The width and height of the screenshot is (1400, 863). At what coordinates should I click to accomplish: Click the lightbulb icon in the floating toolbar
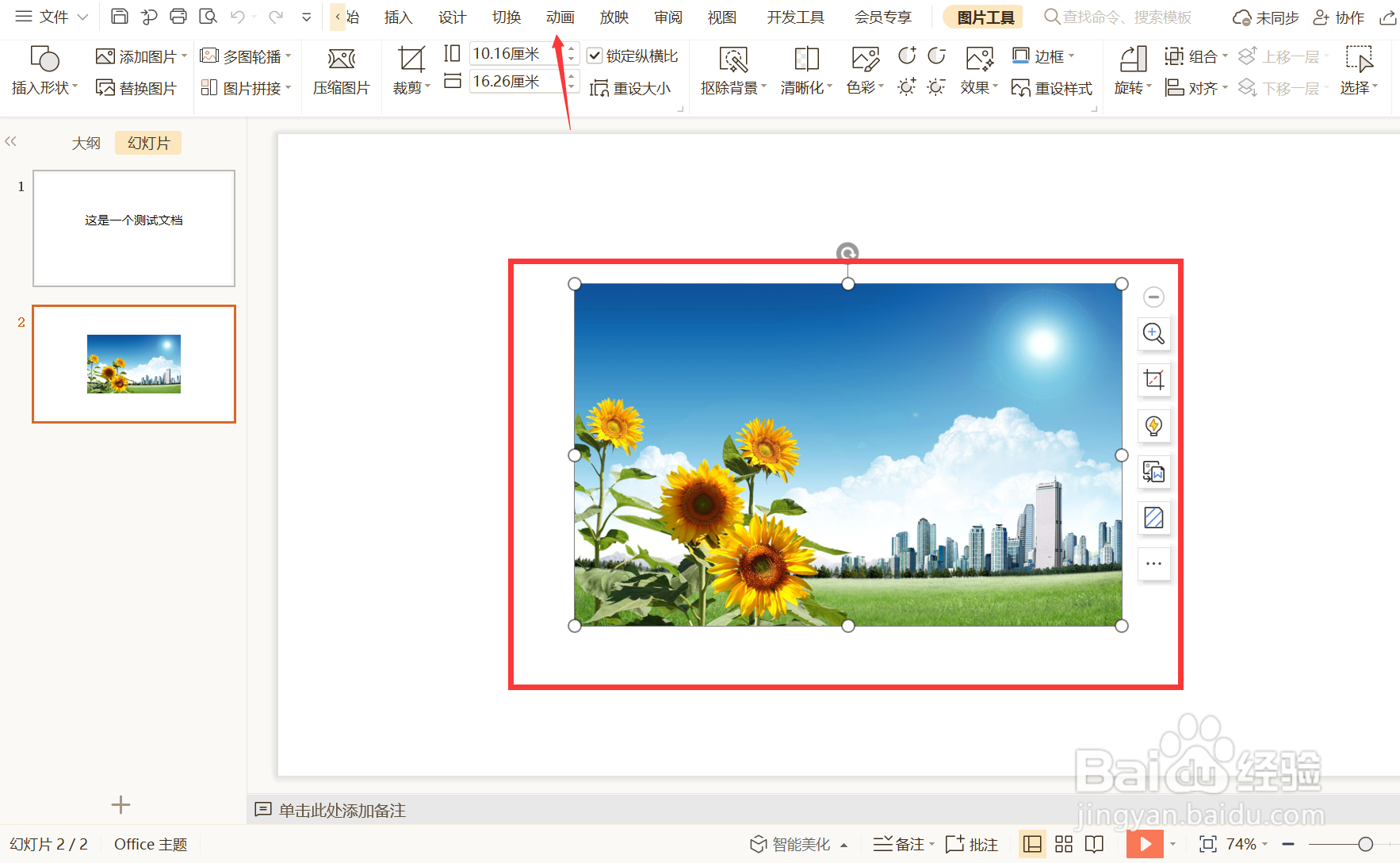(1153, 425)
